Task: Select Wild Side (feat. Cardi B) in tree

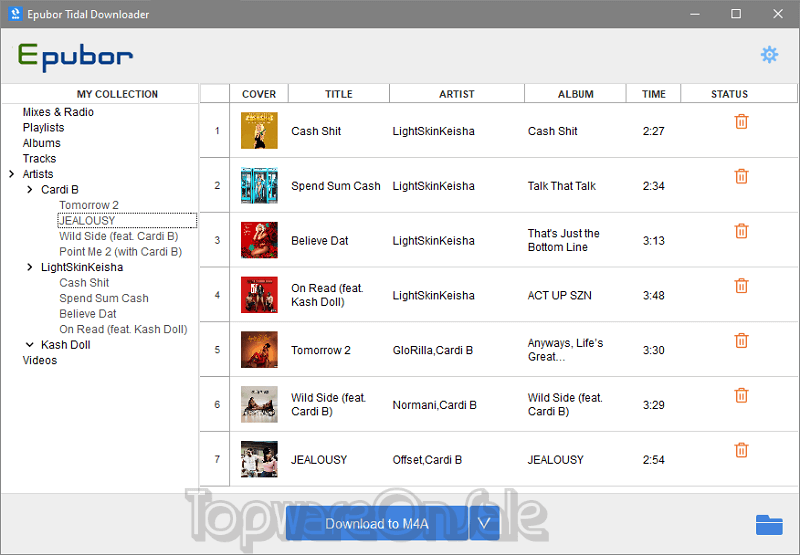Action: 118,236
